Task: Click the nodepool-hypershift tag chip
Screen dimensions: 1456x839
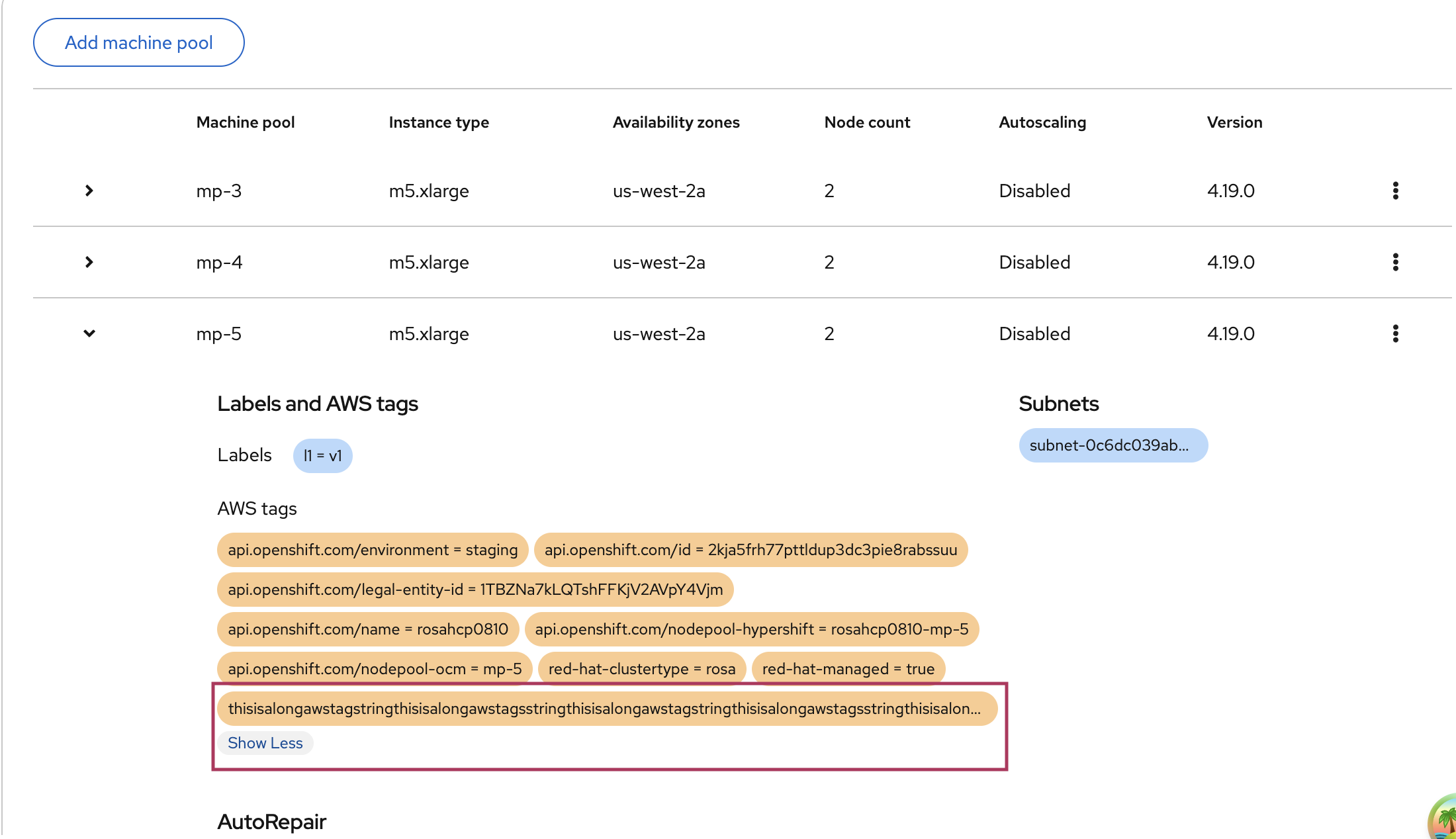Action: pyautogui.click(x=751, y=629)
